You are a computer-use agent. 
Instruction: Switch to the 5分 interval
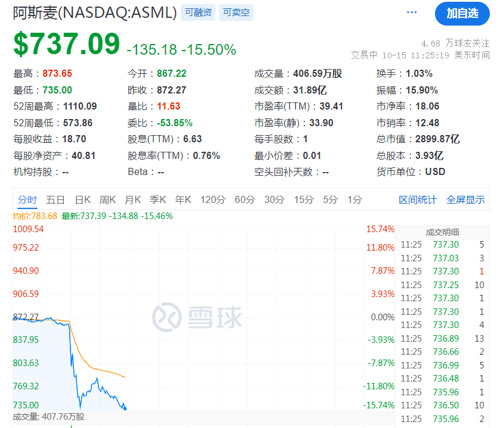[x=330, y=200]
